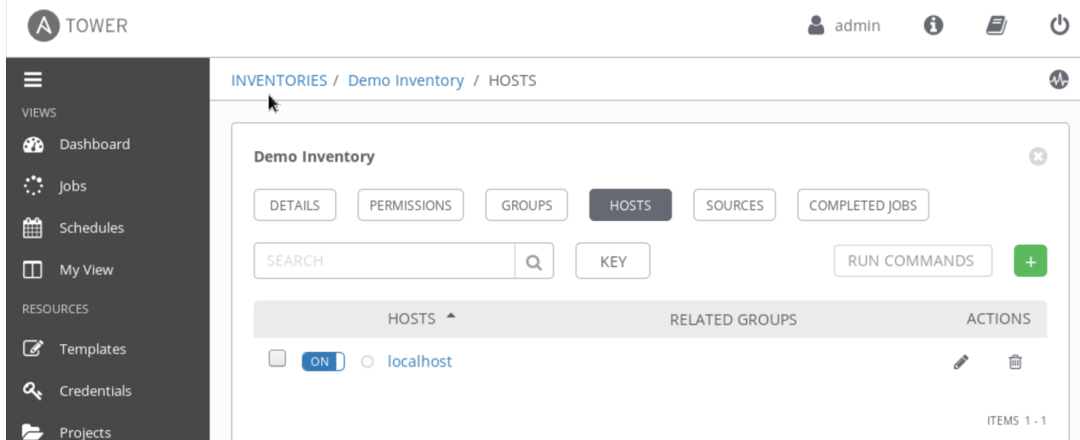The width and height of the screenshot is (1080, 440).
Task: Add a new host with plus button
Action: tap(1030, 261)
